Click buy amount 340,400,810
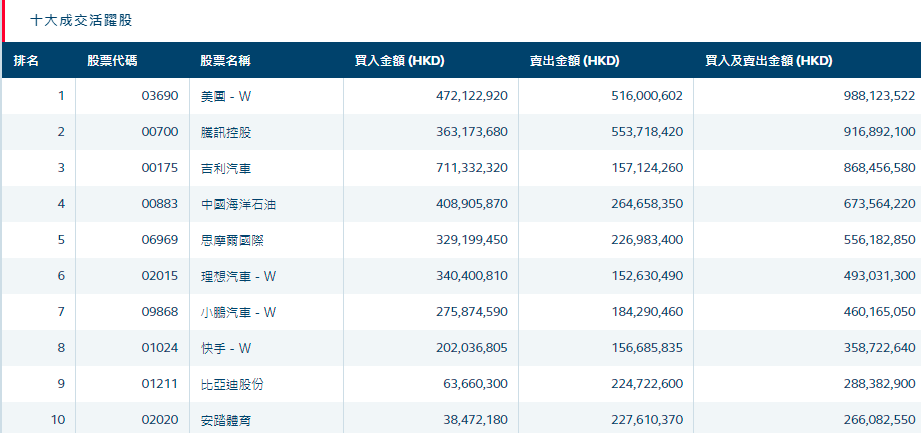The image size is (921, 433). (472, 276)
